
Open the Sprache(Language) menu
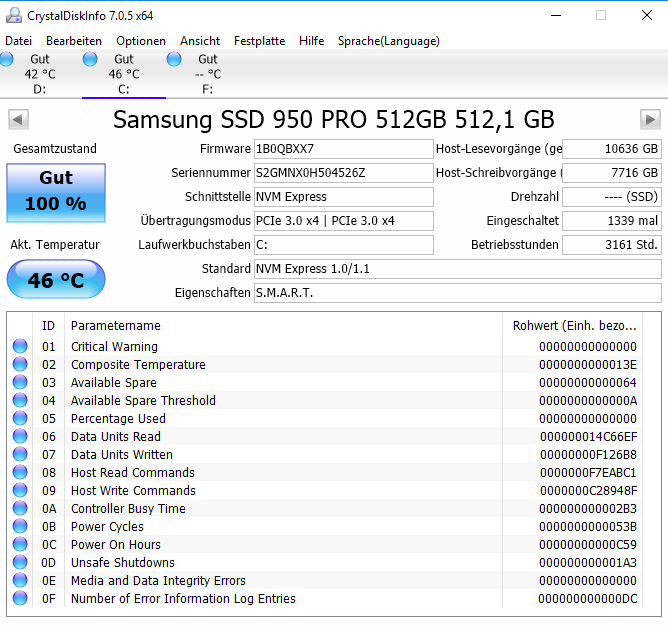389,41
